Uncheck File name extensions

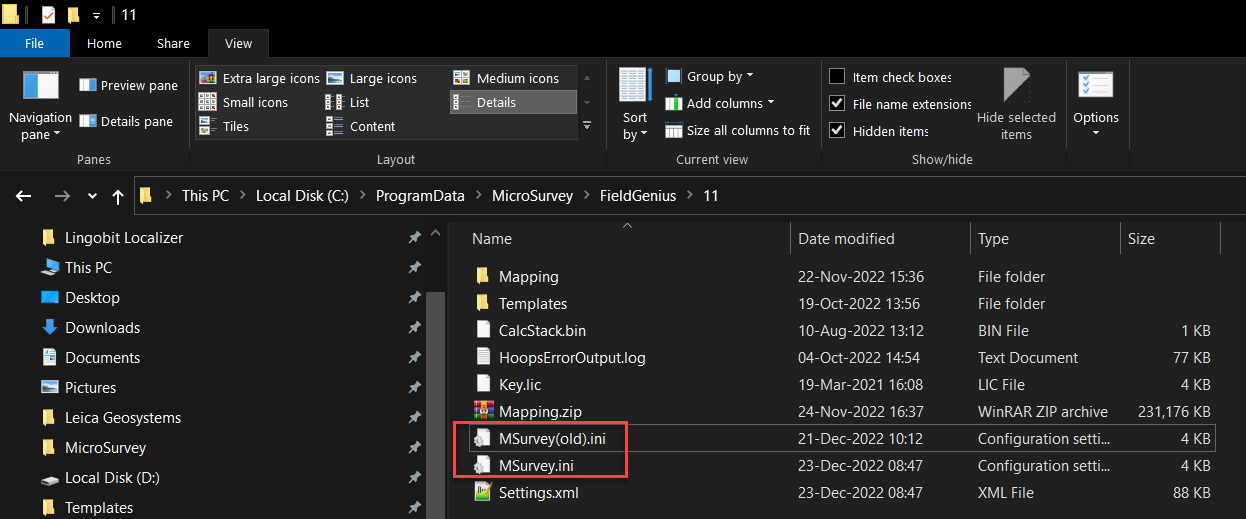[837, 104]
